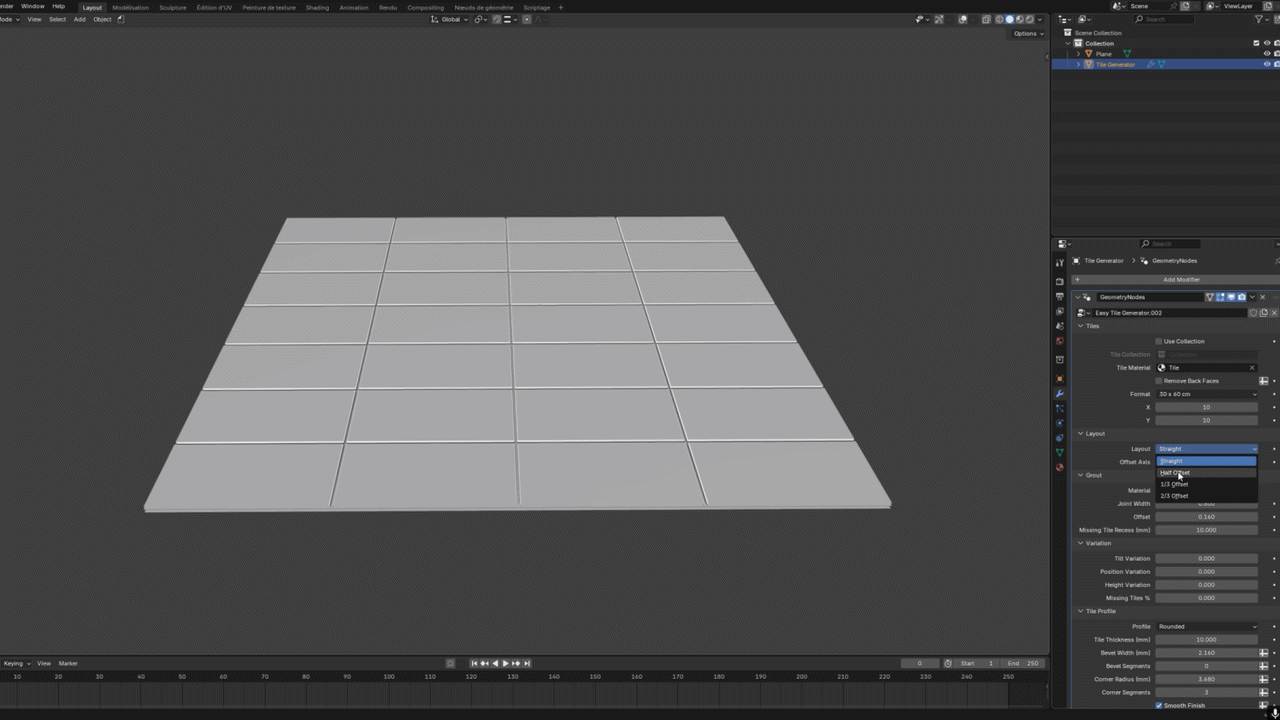Screen dimensions: 1280x720
Task: Adjust the Tilt Variation slider
Action: pos(1207,559)
